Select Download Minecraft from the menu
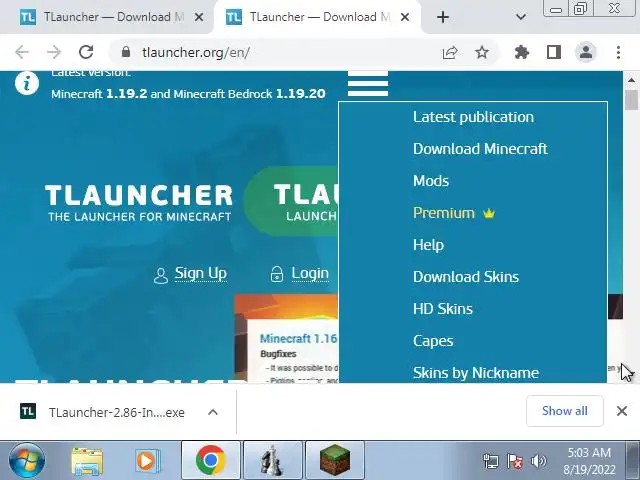640x480 pixels. tap(480, 149)
